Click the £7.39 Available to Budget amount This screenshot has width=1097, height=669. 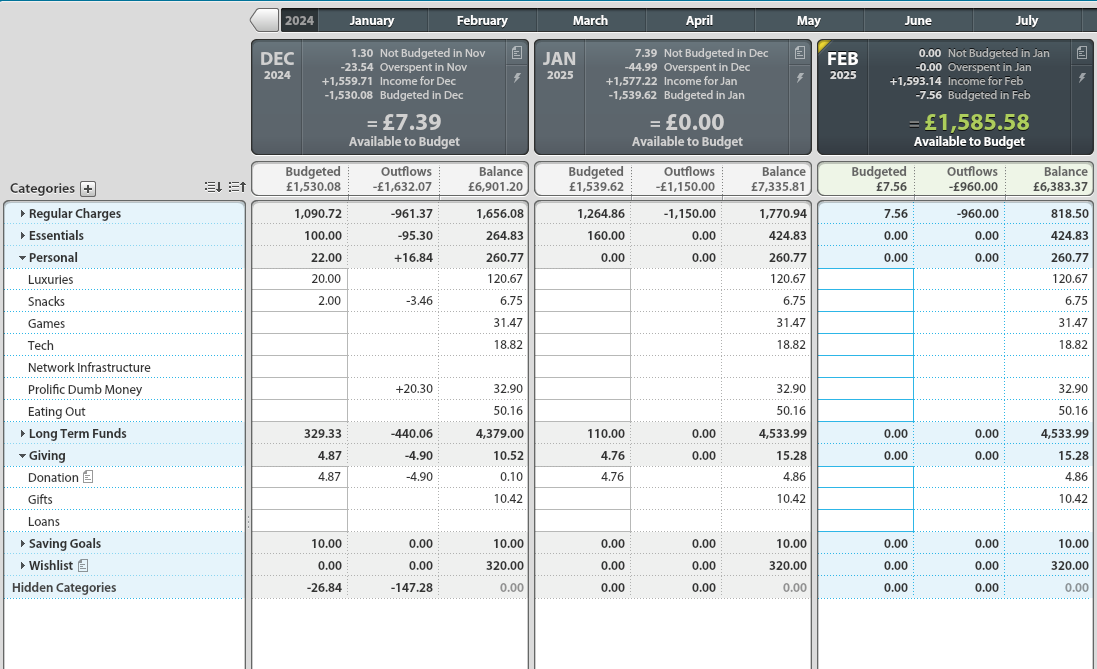pyautogui.click(x=411, y=122)
